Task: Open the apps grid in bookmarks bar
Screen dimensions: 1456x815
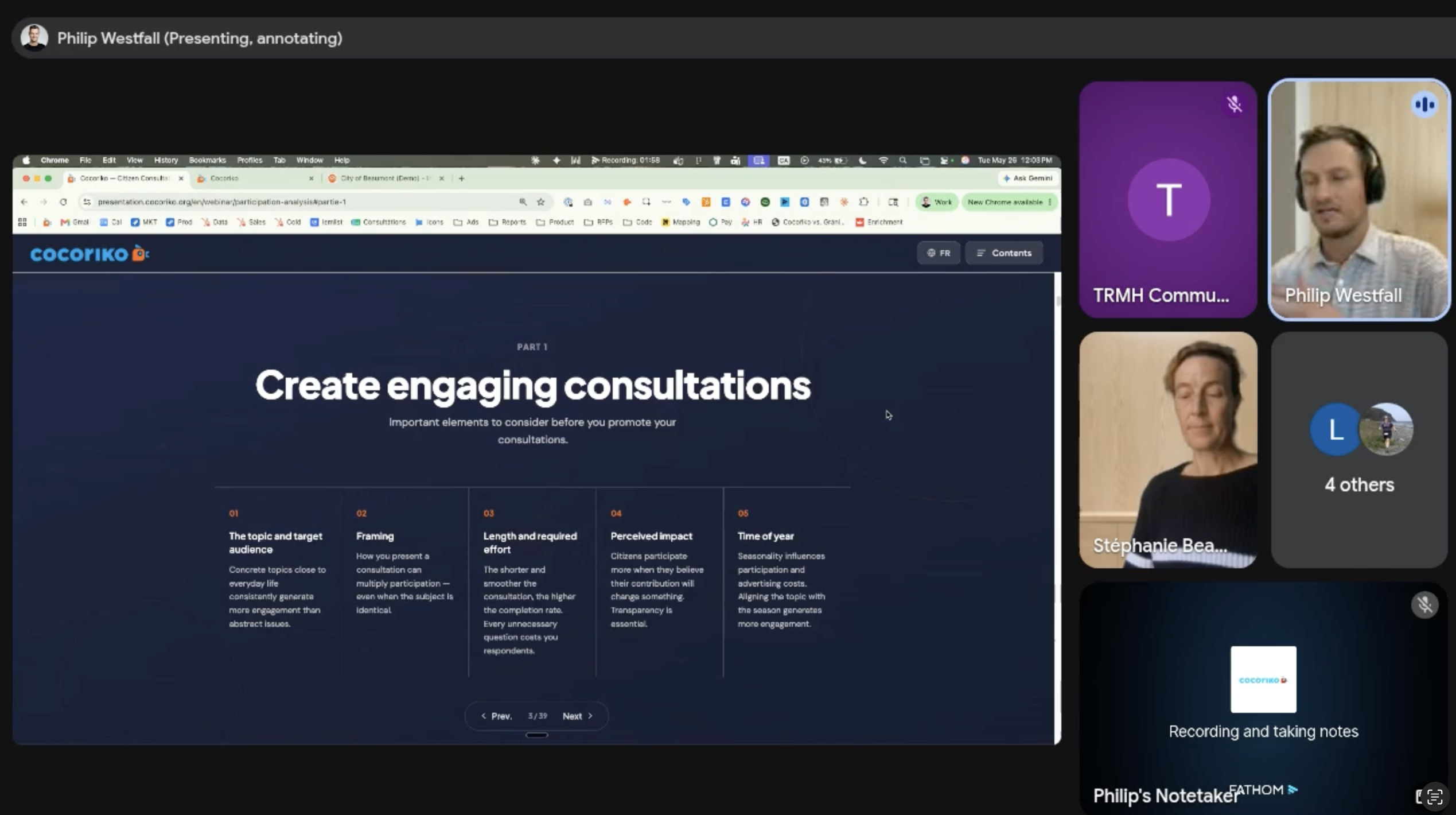Action: pyautogui.click(x=22, y=222)
